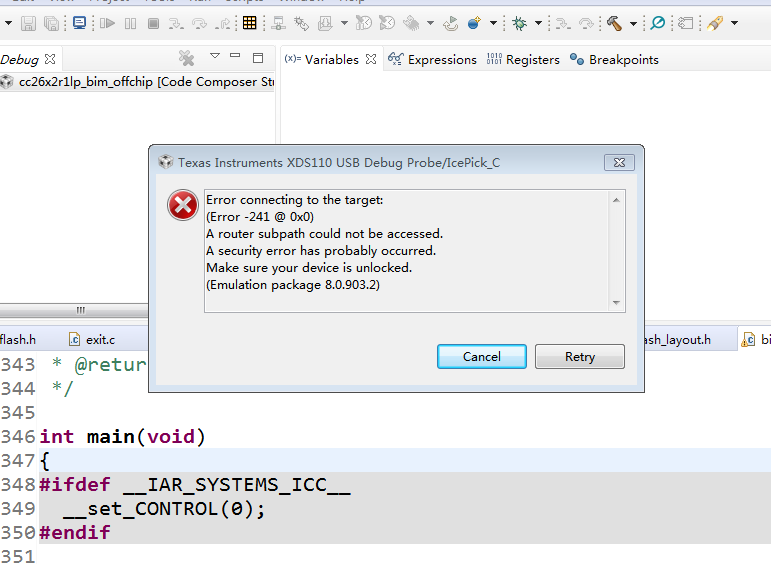The image size is (771, 564).
Task: Click the Step Return icon
Action: point(222,23)
